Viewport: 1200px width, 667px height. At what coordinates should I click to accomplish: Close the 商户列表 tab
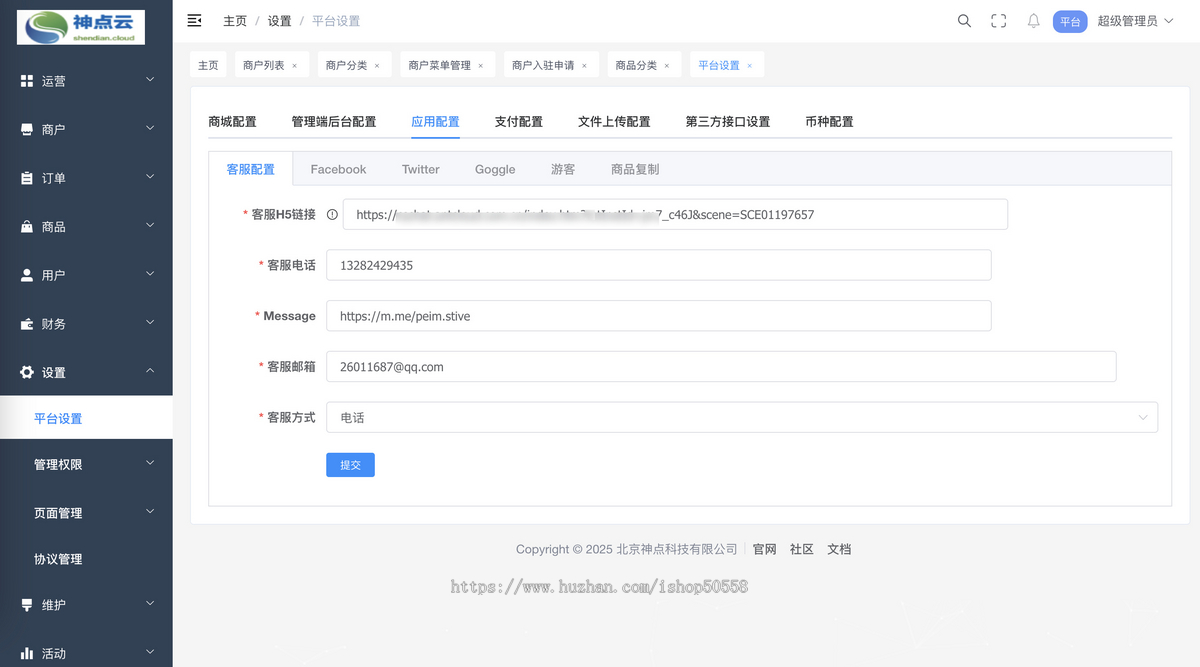(294, 66)
